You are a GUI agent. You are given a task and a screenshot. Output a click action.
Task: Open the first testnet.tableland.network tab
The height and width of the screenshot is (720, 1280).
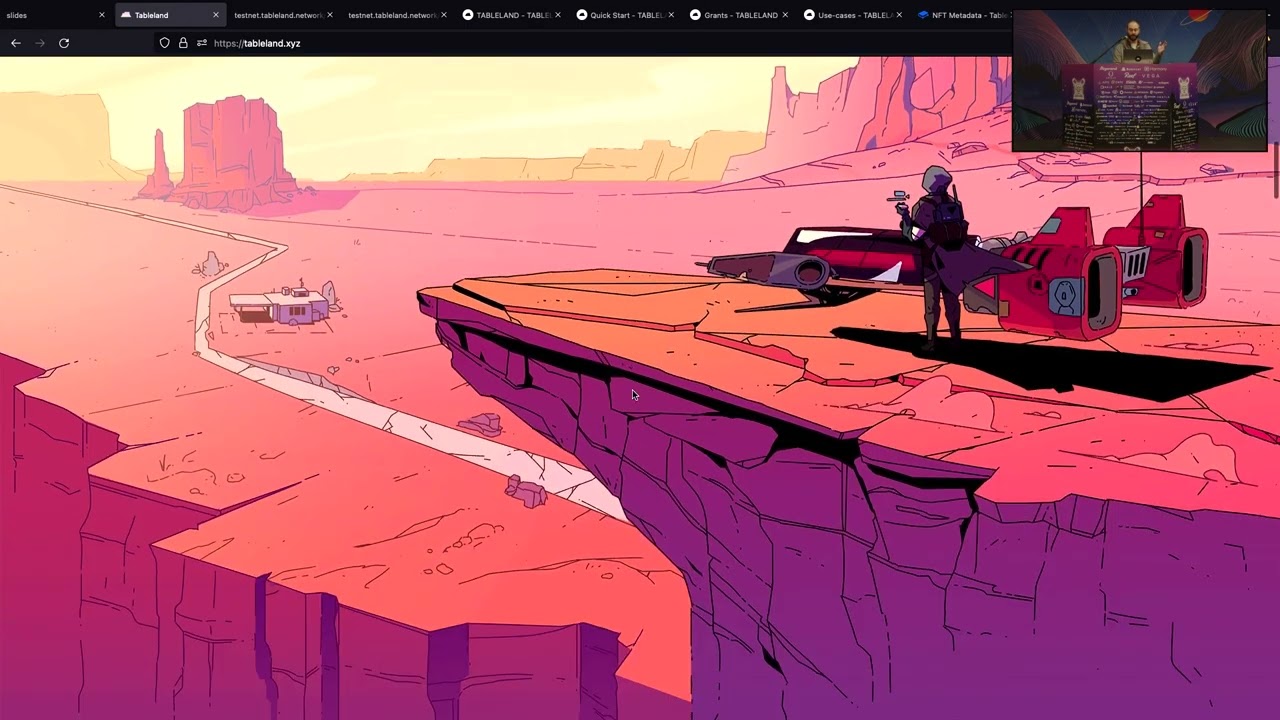tap(278, 15)
